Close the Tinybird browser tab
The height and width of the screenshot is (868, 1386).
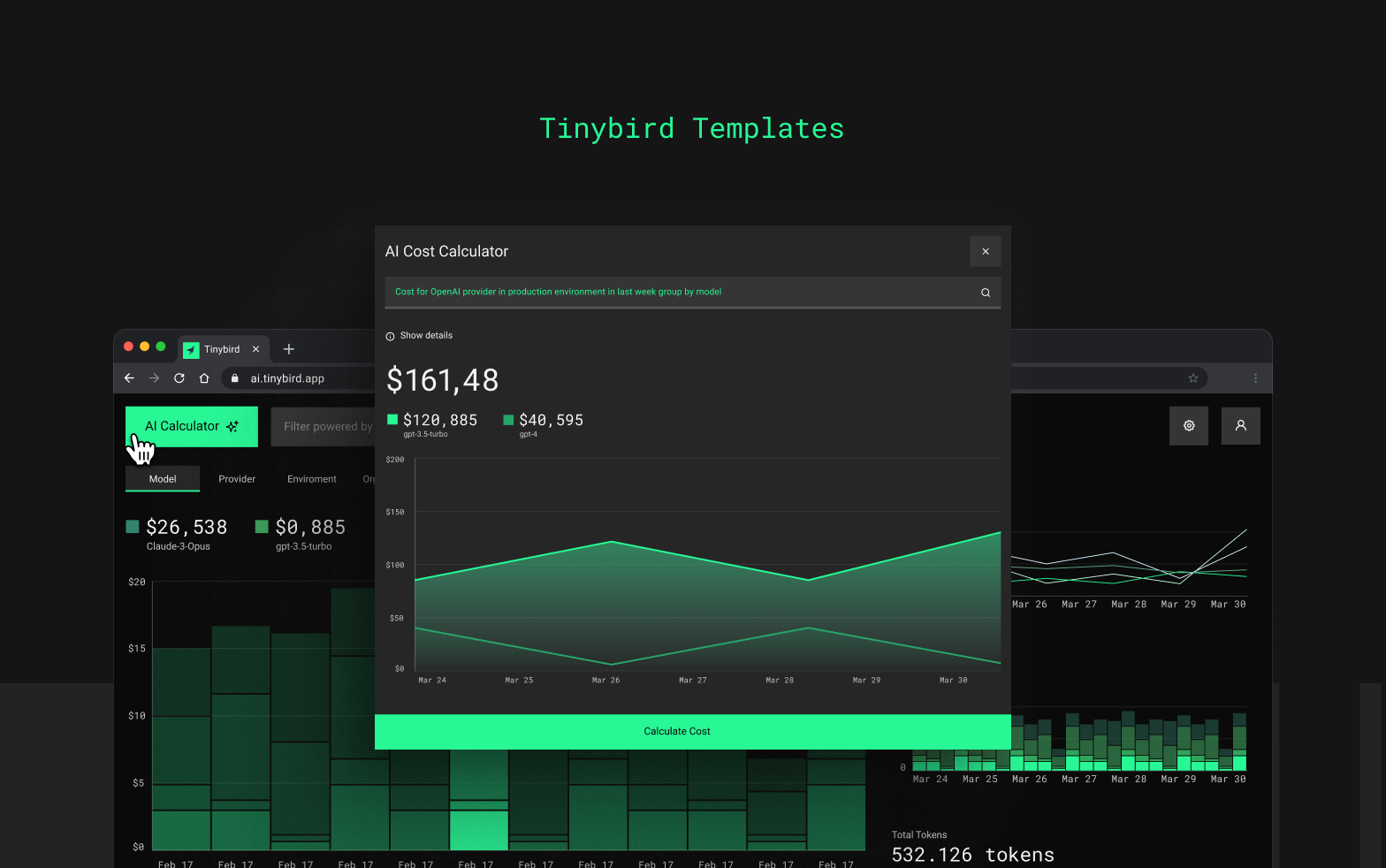point(256,349)
